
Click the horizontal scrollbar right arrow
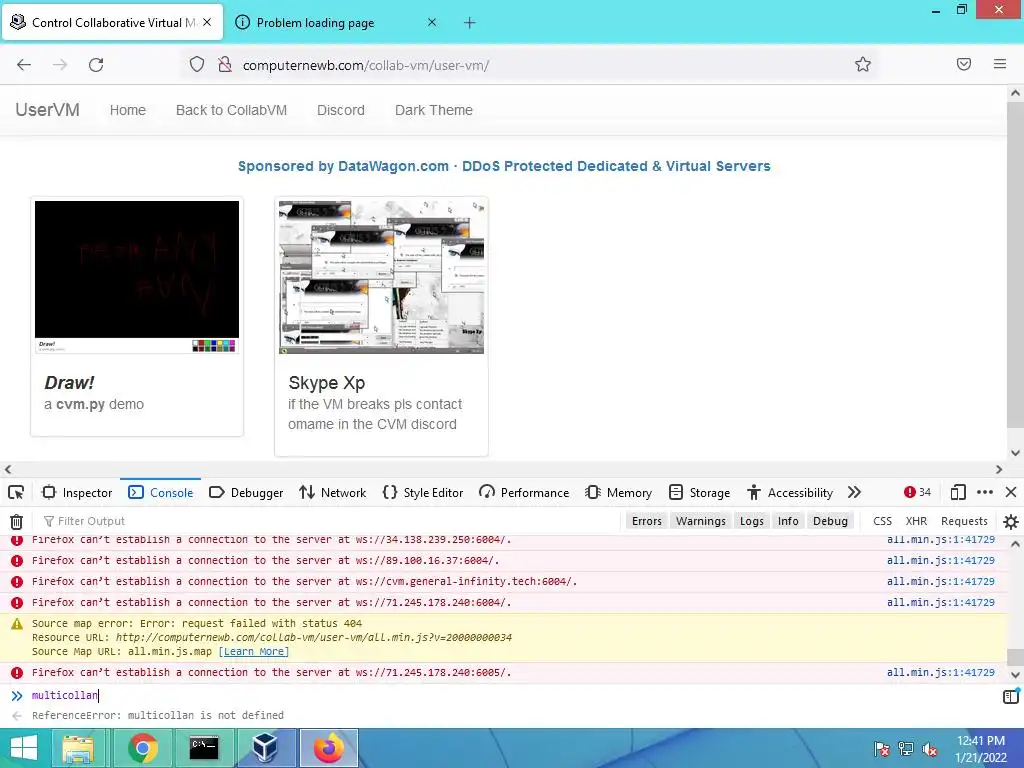[999, 470]
